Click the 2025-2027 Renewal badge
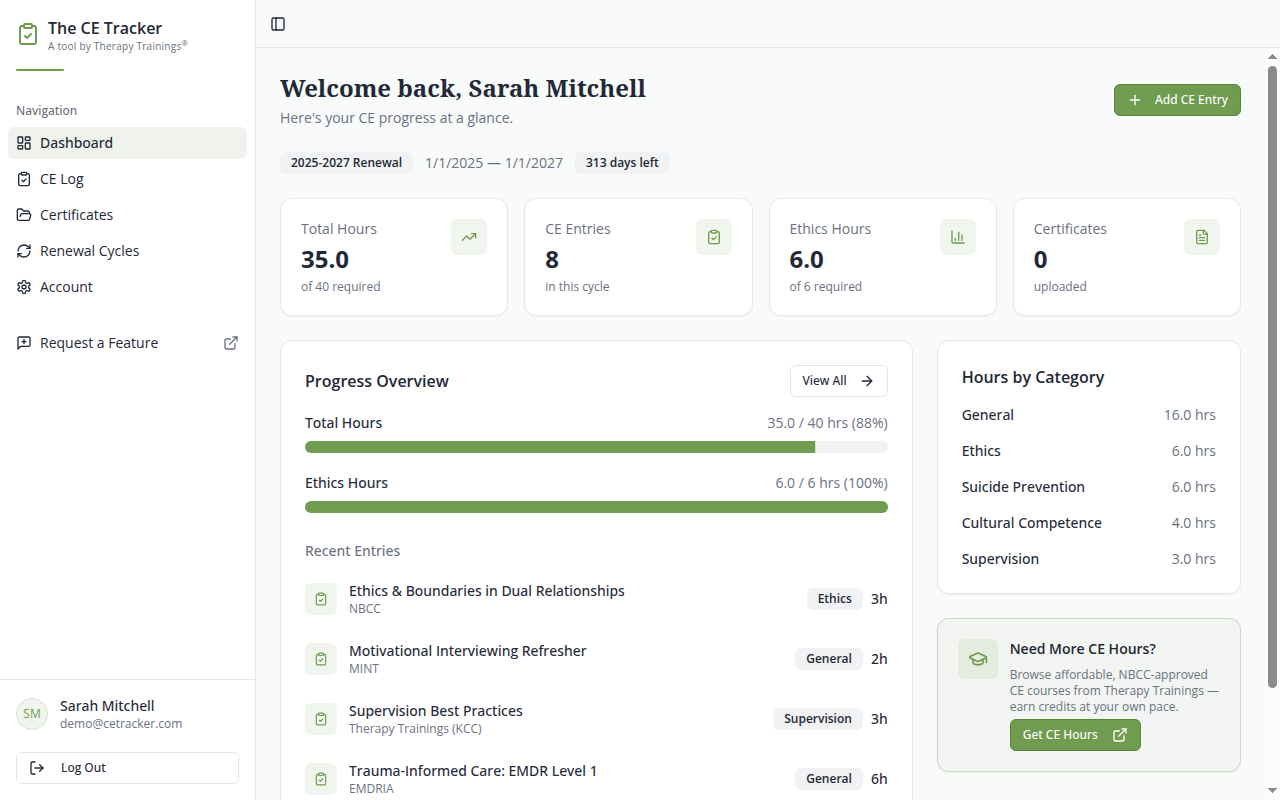The width and height of the screenshot is (1280, 800). (347, 163)
